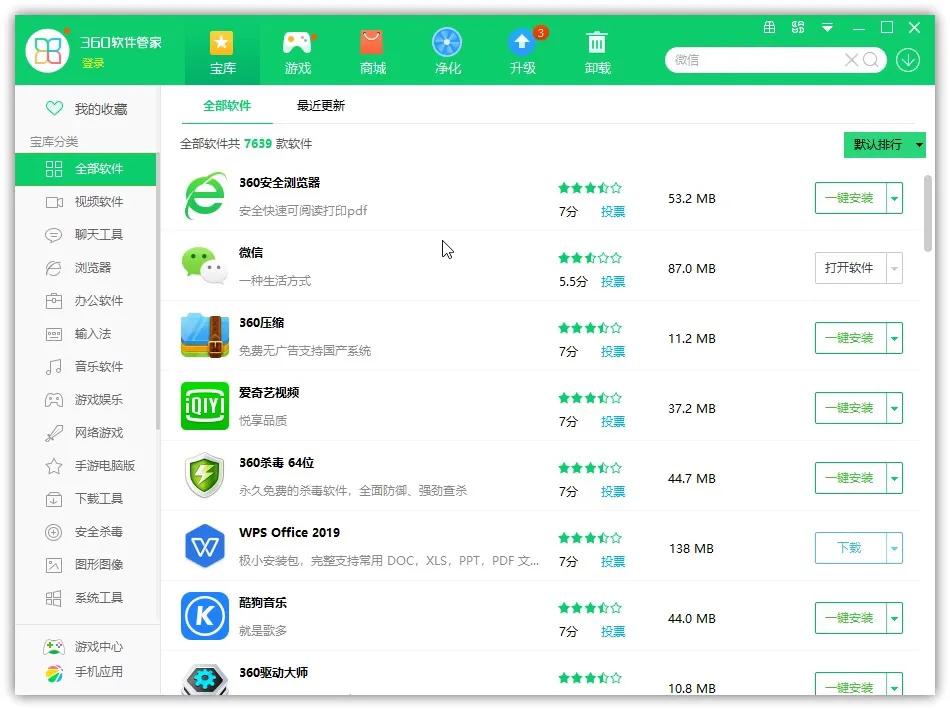Open the 卸载 (Uninstall) trash icon
Viewport: 950px width, 710px height.
coord(597,50)
